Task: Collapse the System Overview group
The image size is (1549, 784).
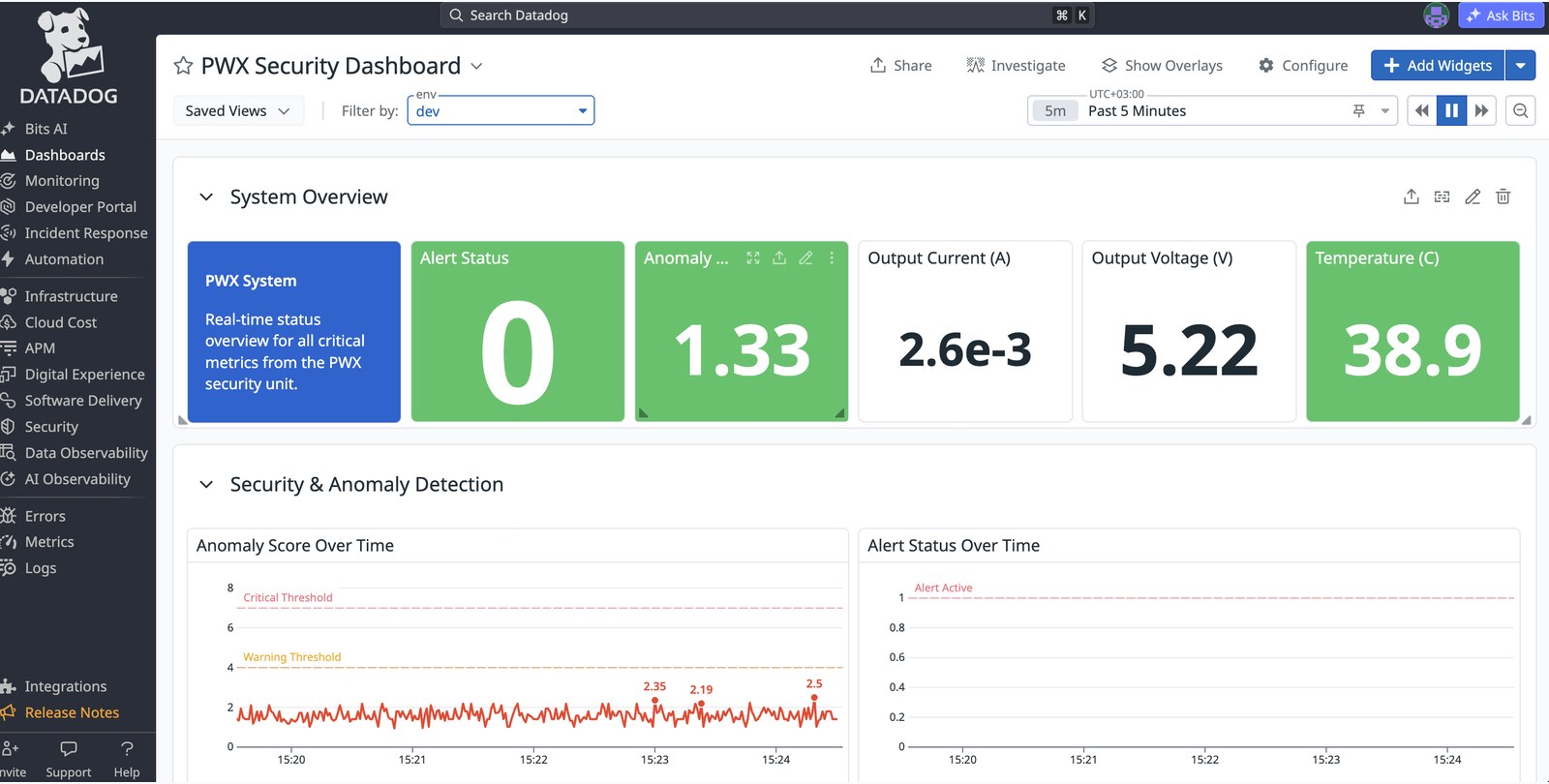Action: coord(206,197)
